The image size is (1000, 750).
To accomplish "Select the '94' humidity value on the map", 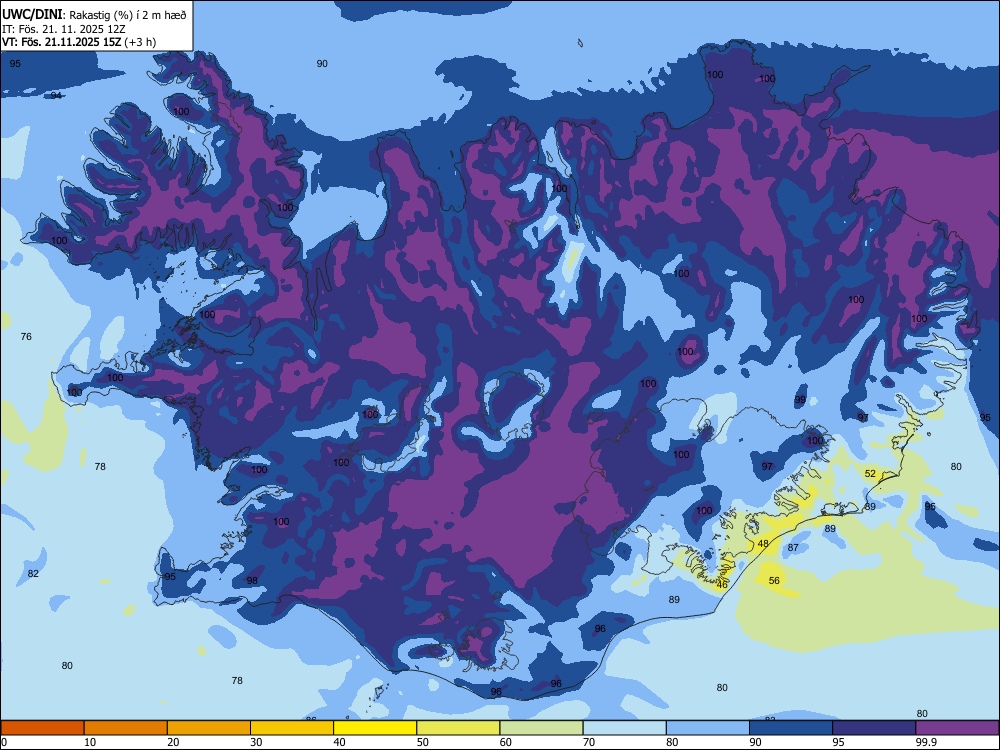I will pyautogui.click(x=56, y=96).
